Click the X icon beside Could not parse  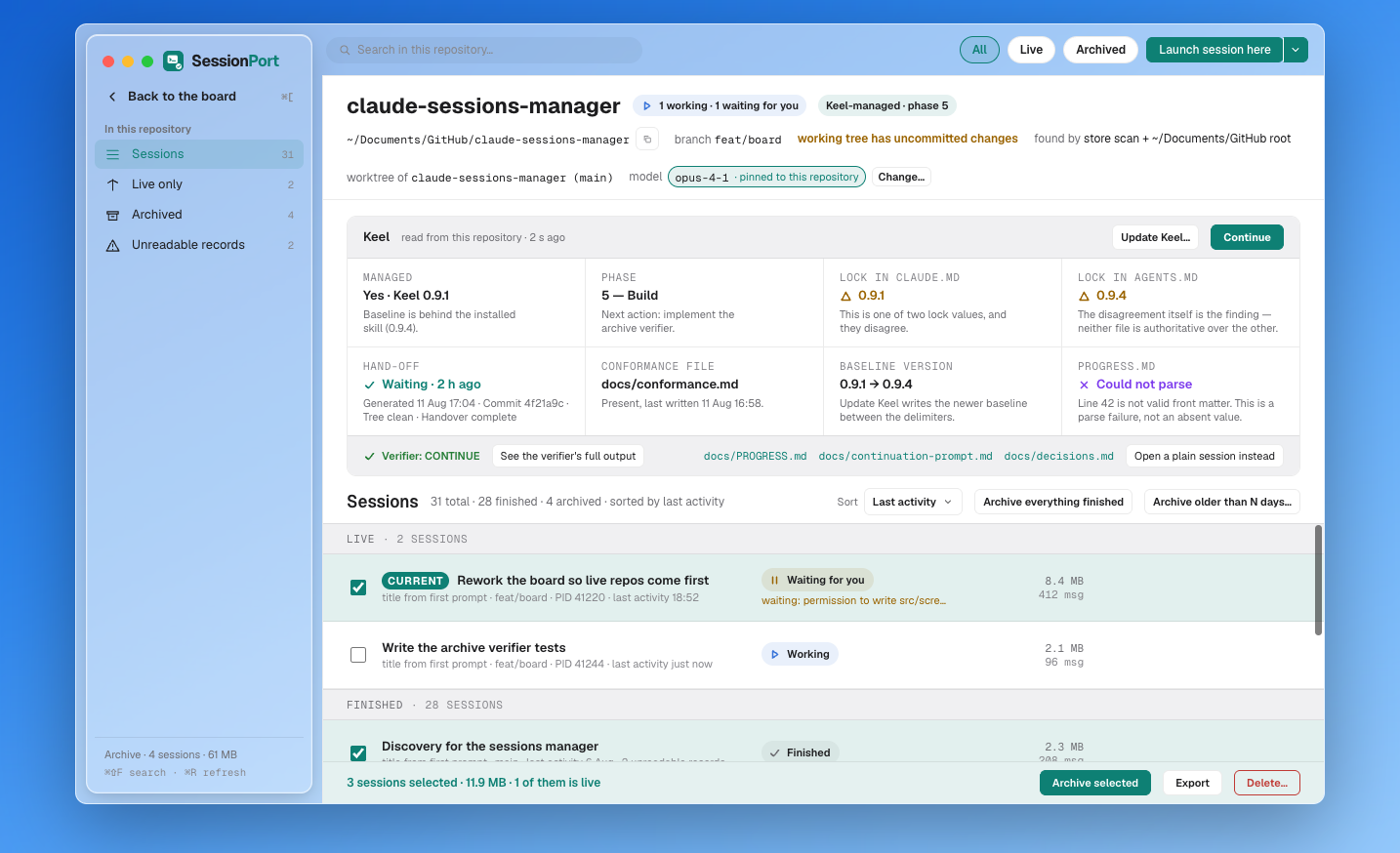coord(1084,385)
